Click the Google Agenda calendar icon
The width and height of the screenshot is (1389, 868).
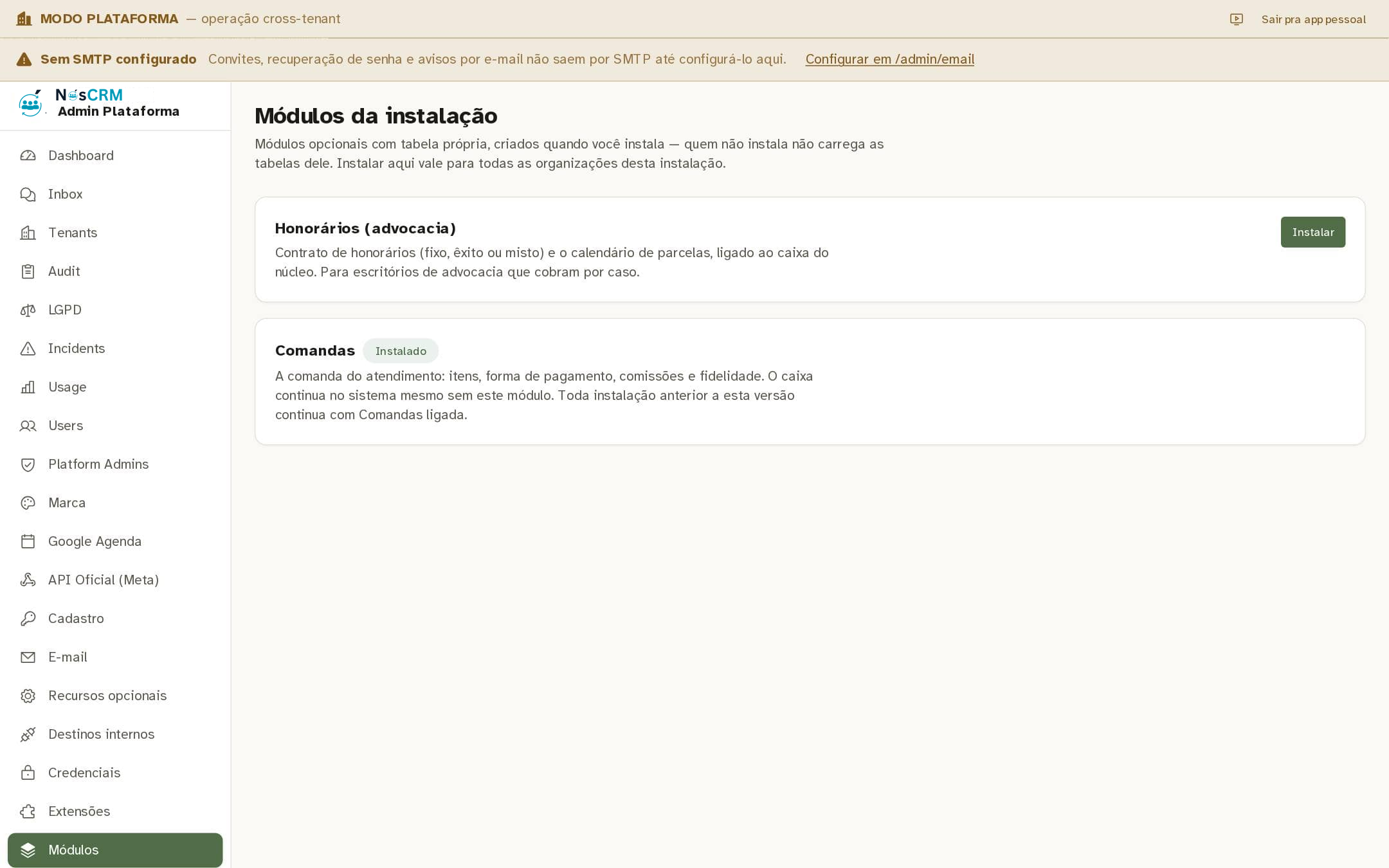(x=28, y=541)
